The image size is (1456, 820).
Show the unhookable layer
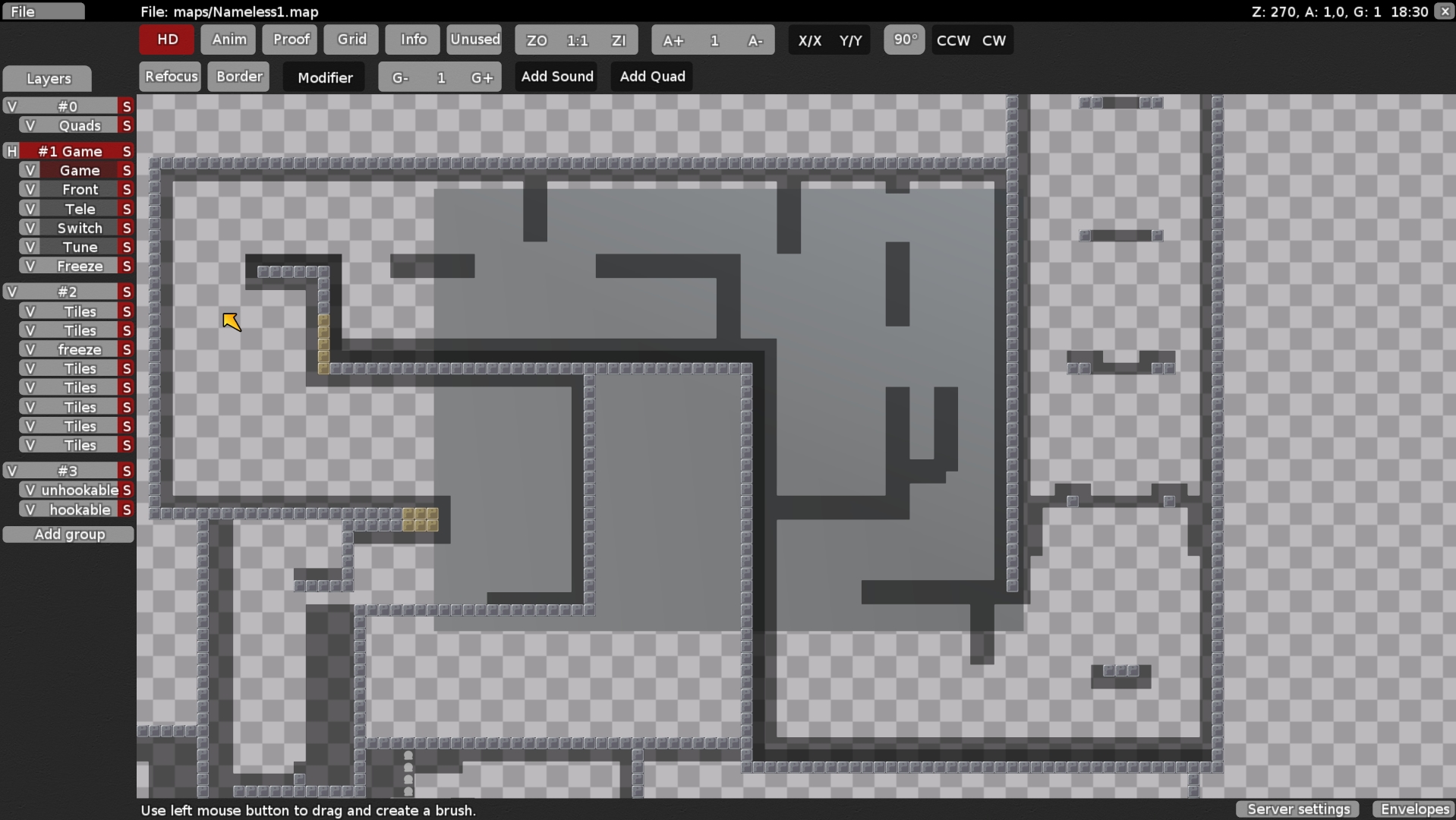[30, 490]
